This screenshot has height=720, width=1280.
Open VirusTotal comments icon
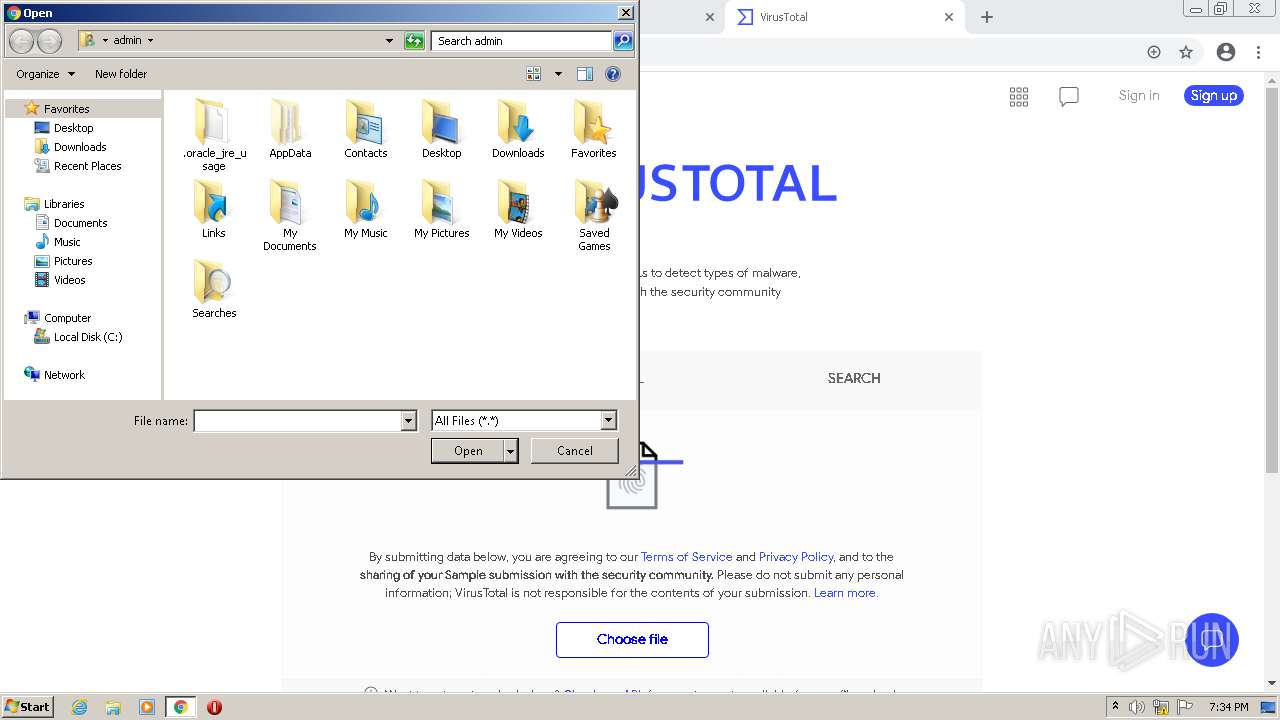pos(1069,96)
